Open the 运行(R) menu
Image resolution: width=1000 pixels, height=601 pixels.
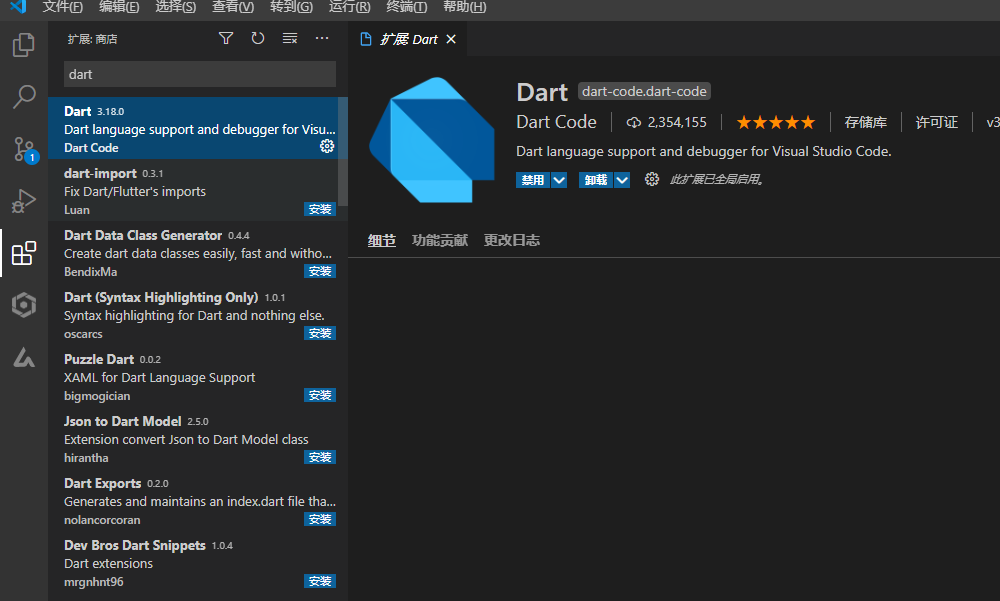[349, 7]
